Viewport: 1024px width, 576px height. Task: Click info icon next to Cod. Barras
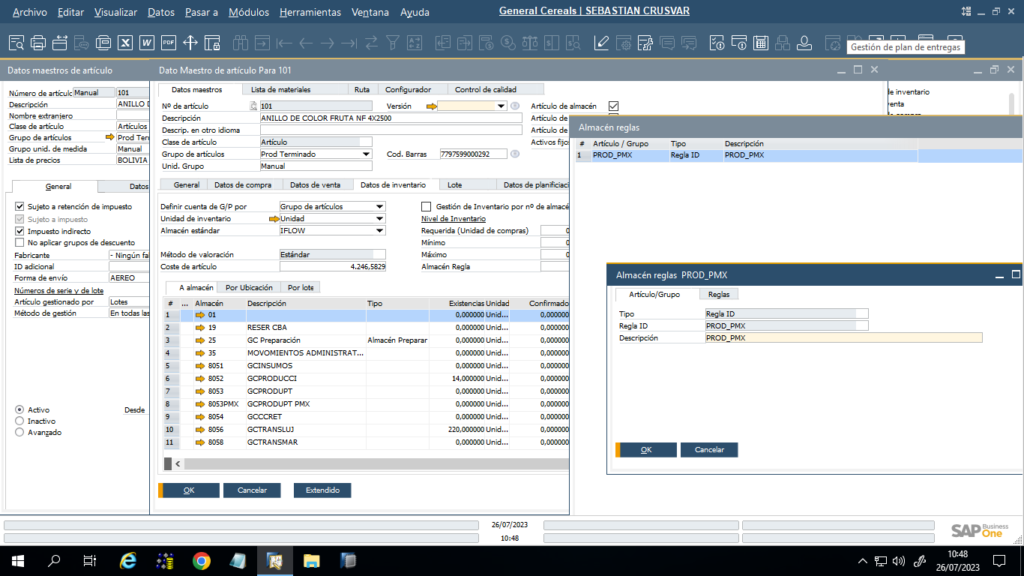[515, 154]
